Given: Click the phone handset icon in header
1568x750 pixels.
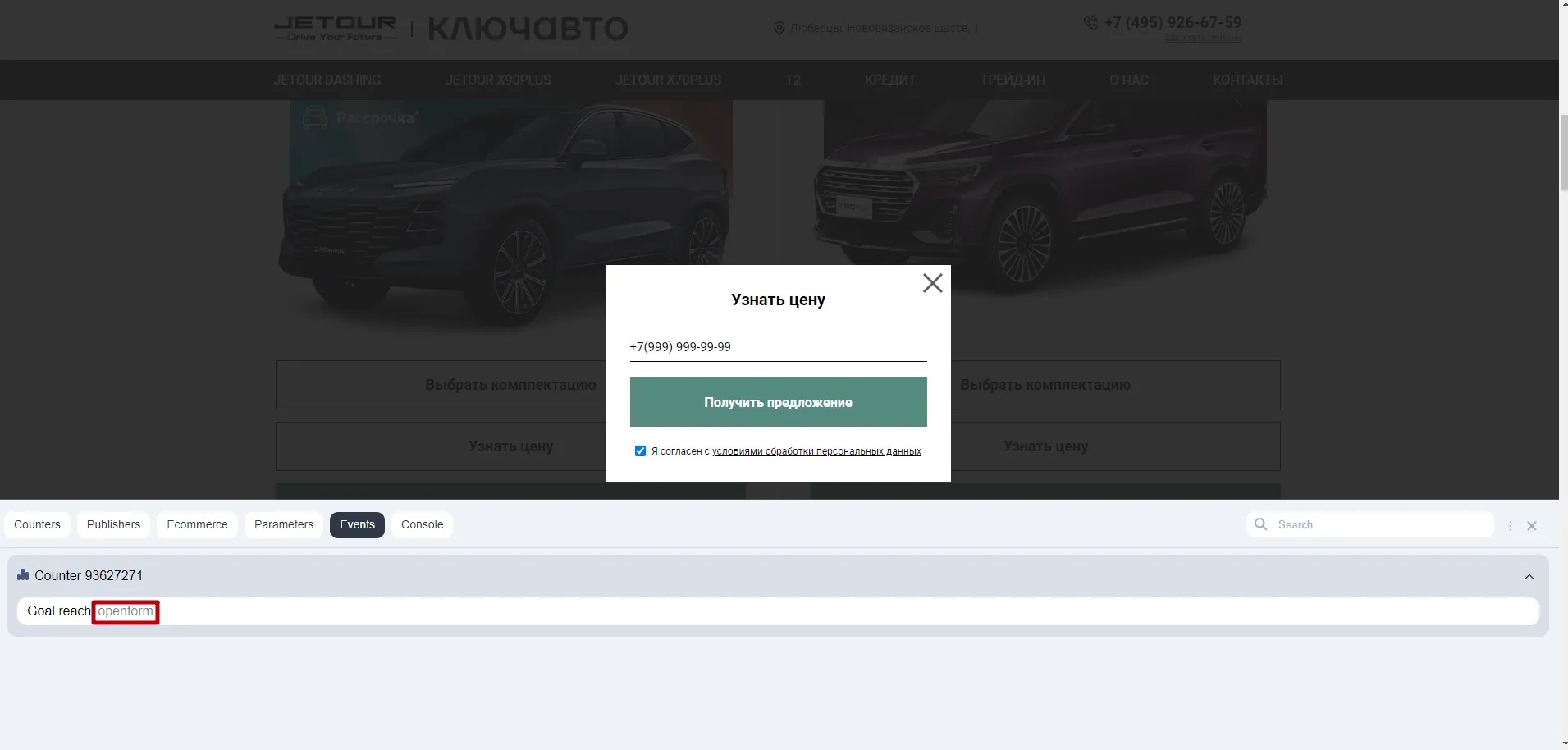Looking at the screenshot, I should 1090,23.
